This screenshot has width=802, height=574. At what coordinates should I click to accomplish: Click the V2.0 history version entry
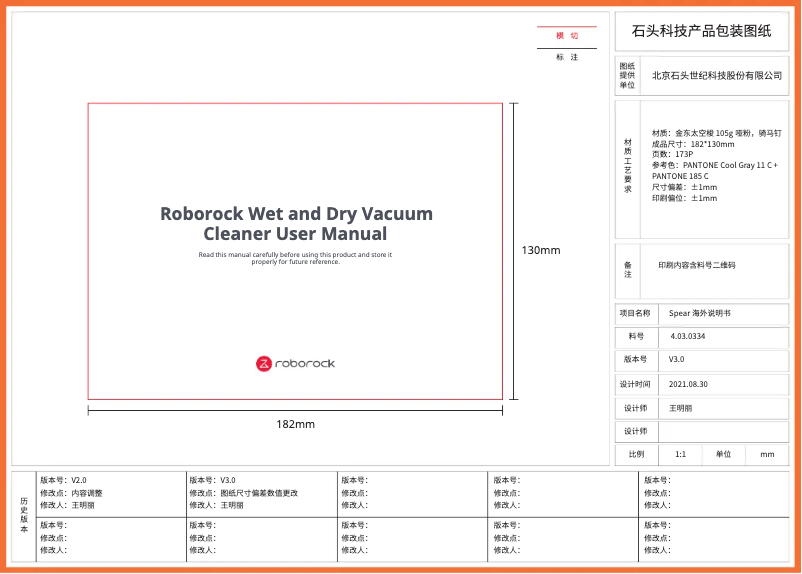click(x=78, y=480)
